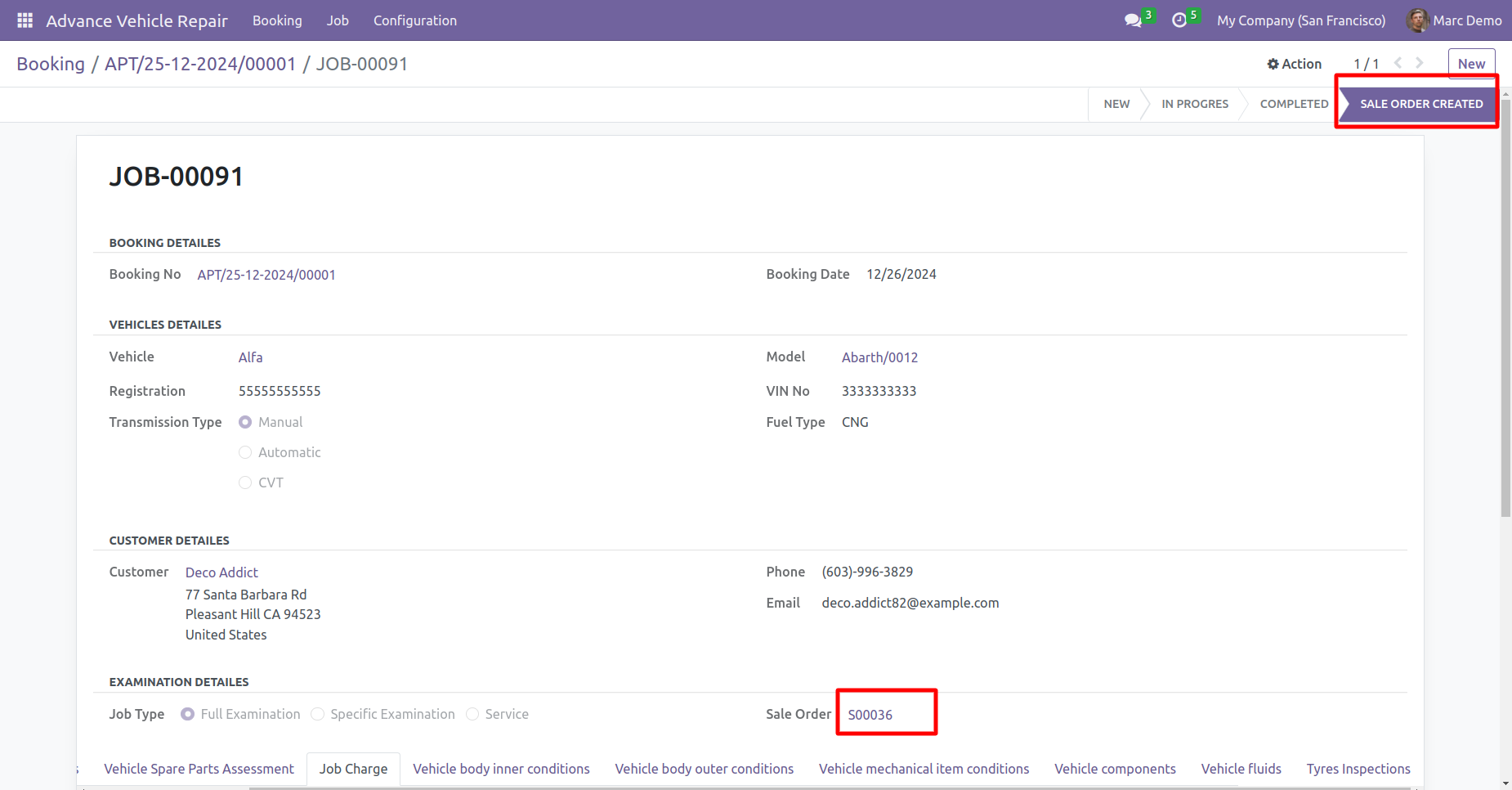Open the messages conversation icon
1512x790 pixels.
coord(1133,20)
